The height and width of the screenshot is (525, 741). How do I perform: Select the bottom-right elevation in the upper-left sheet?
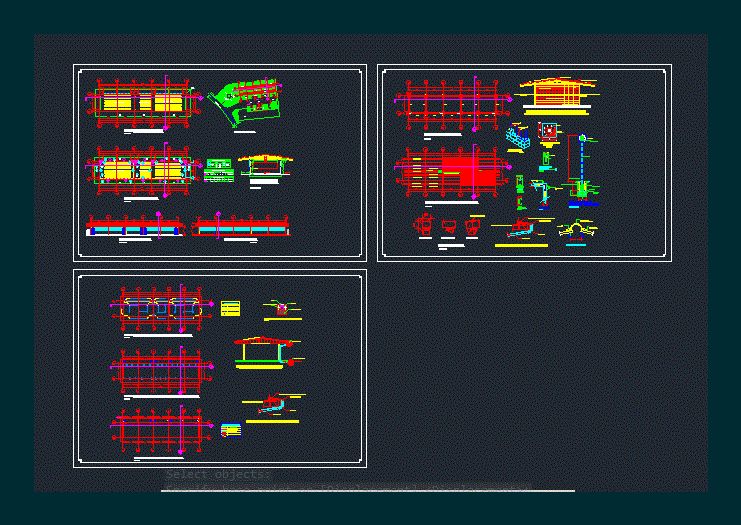(242, 228)
